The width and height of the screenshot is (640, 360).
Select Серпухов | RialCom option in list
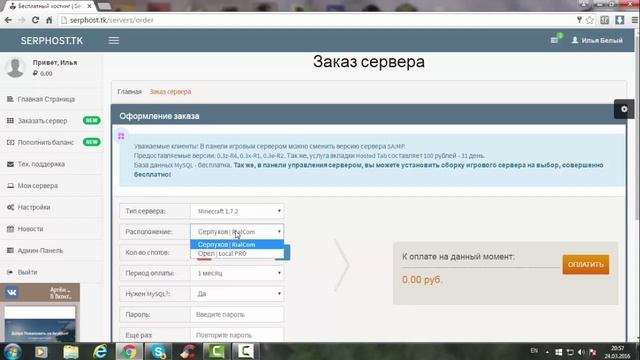point(237,244)
